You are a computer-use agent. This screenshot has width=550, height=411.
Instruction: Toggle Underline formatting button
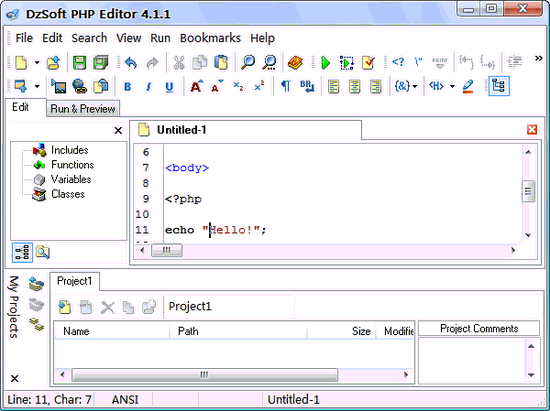click(169, 87)
